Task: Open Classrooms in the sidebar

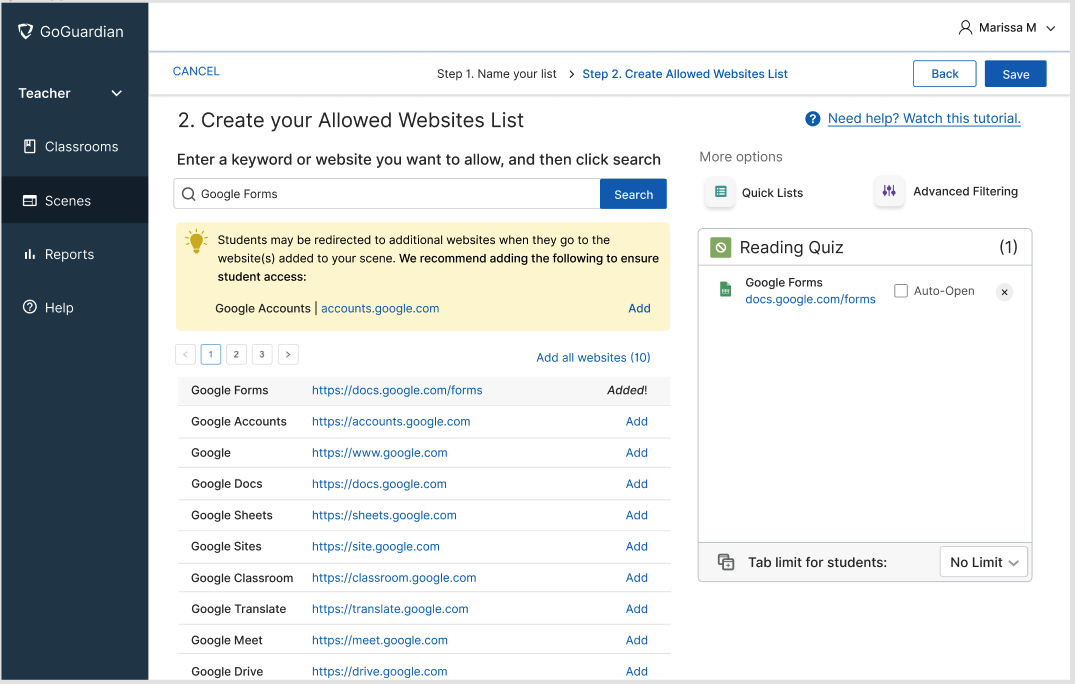Action: 74,146
